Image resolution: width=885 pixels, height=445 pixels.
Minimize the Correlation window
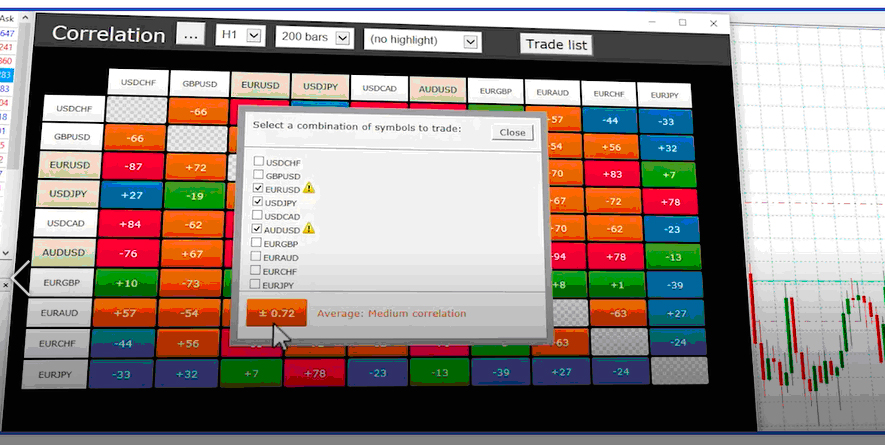tap(652, 22)
